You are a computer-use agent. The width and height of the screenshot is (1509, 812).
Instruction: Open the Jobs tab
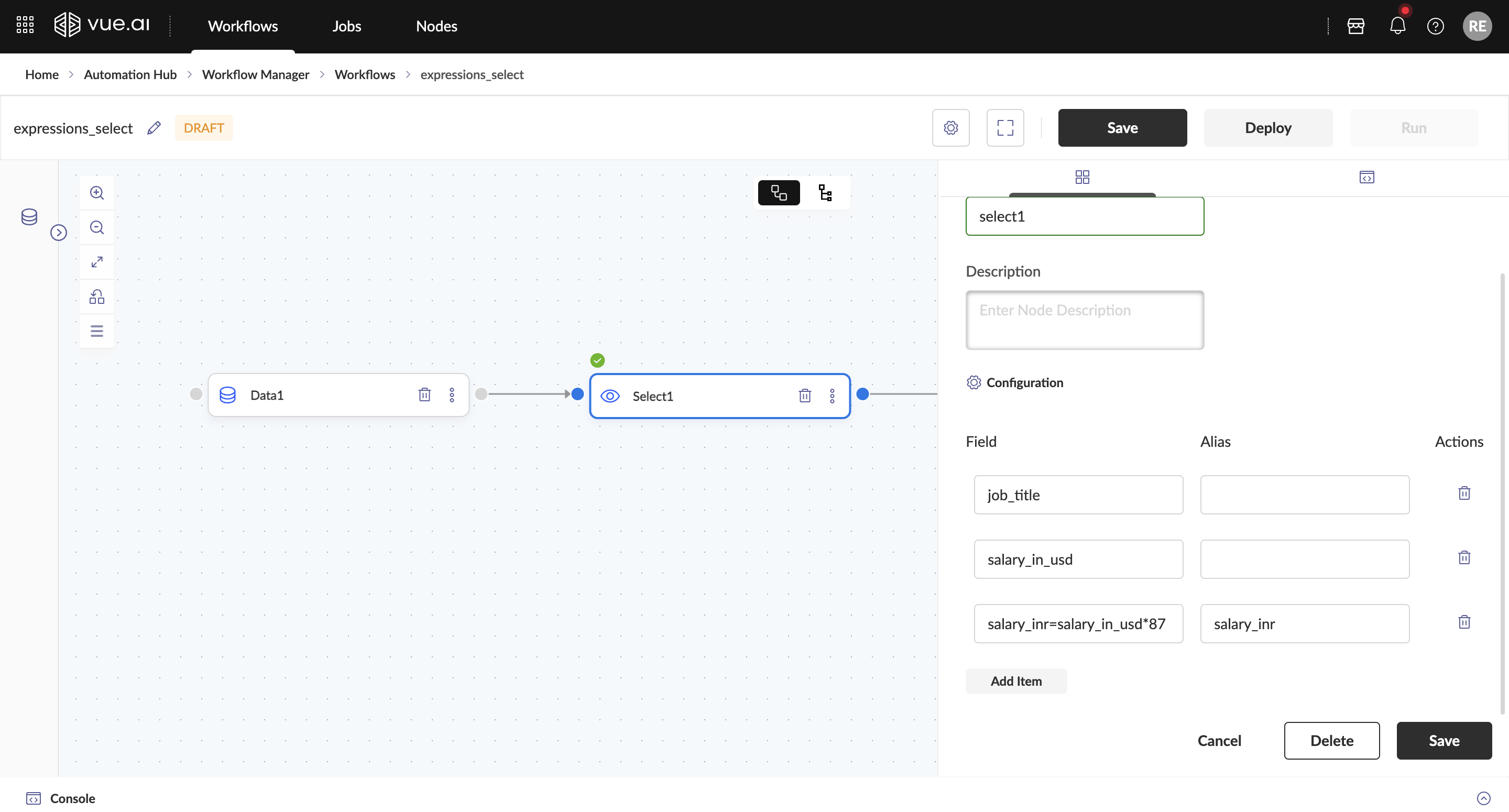(346, 26)
